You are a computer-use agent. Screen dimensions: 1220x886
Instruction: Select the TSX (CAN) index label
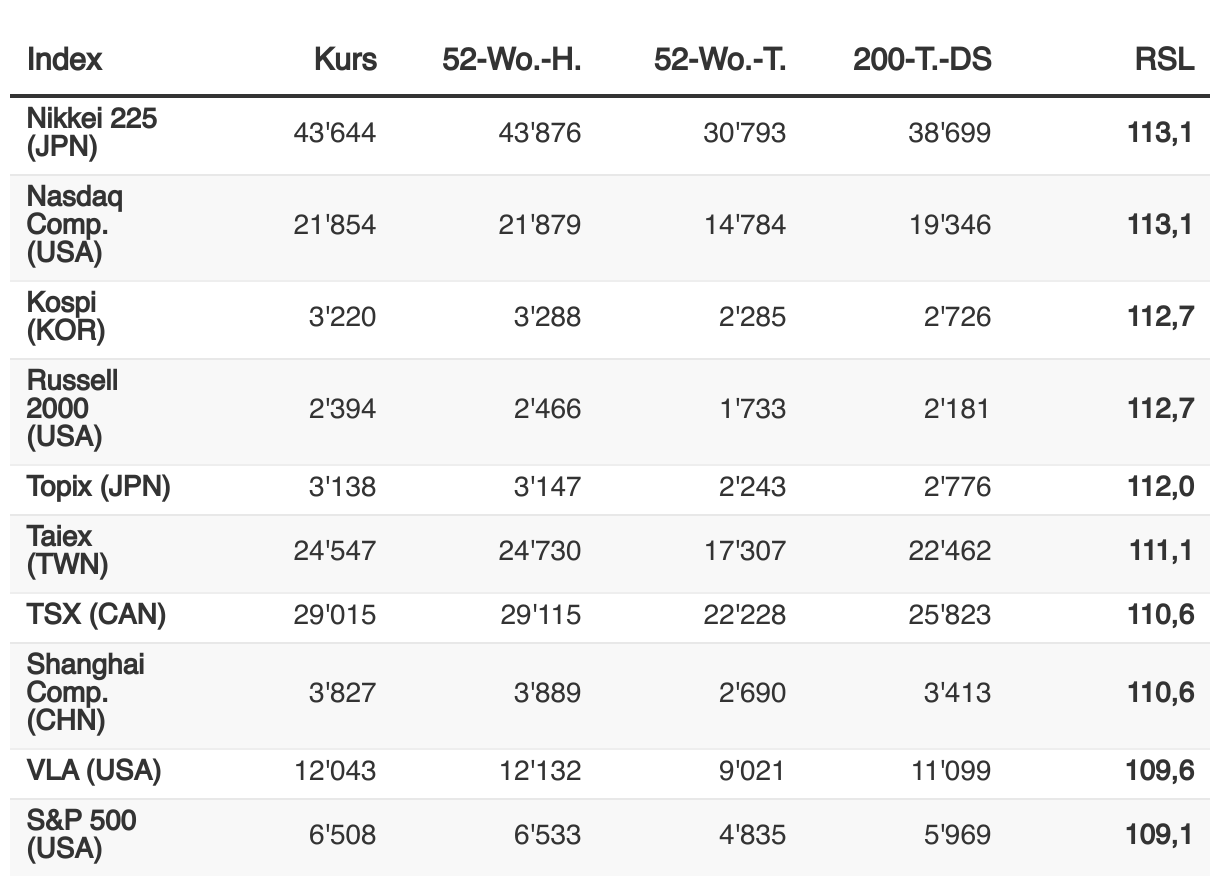96,614
